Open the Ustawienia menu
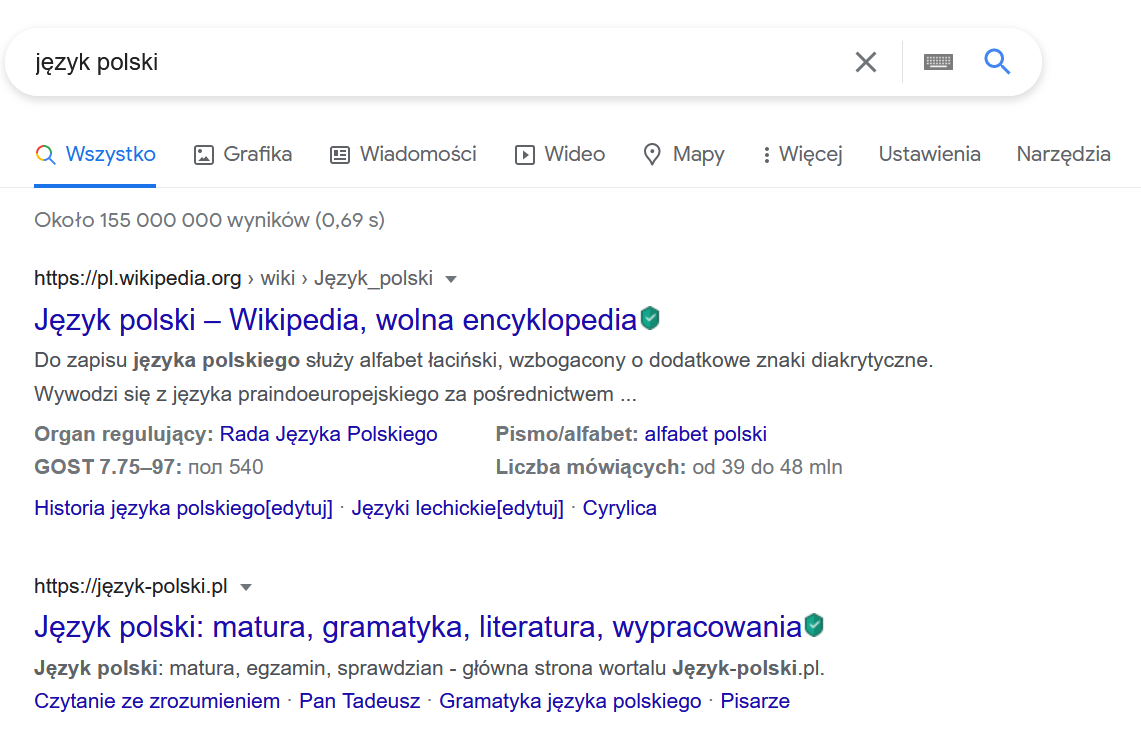 (929, 154)
